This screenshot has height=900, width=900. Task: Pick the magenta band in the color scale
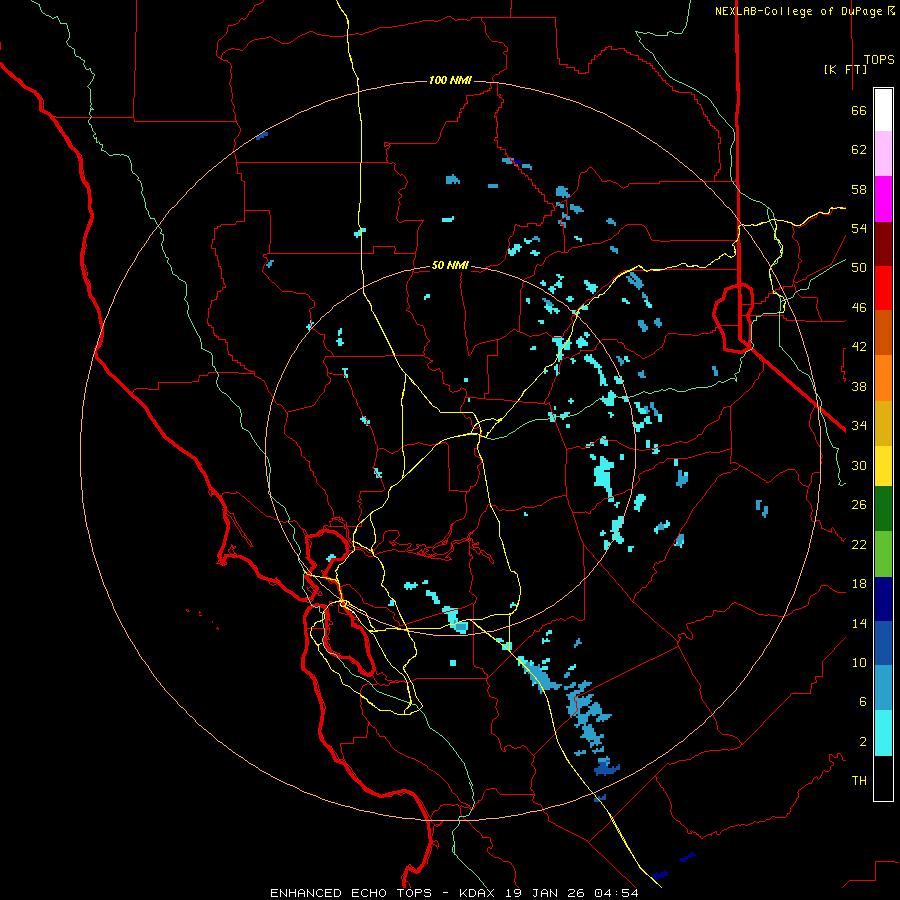point(883,199)
